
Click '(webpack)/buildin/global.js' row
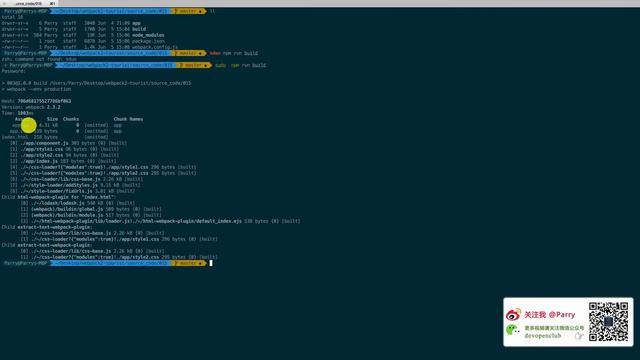click(x=91, y=209)
